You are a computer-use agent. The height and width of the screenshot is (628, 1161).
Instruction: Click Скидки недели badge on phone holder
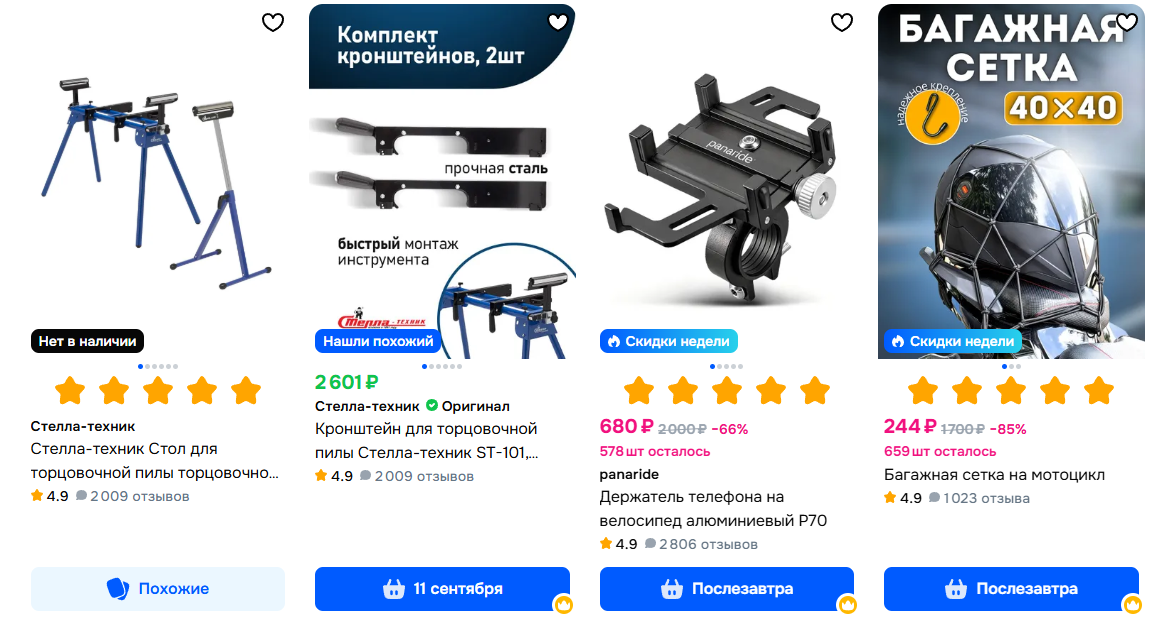pyautogui.click(x=669, y=341)
